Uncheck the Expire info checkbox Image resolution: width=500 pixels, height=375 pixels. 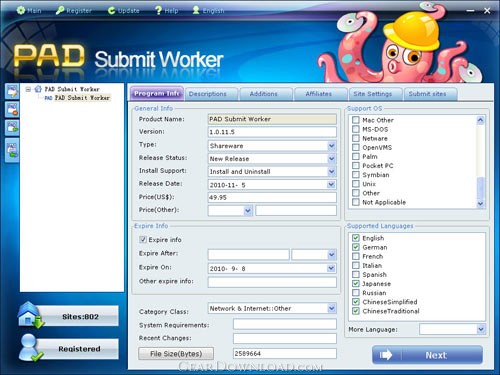click(x=143, y=240)
